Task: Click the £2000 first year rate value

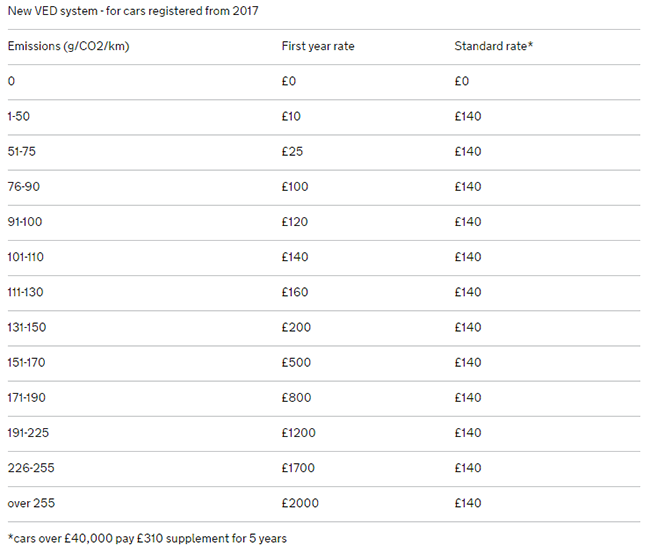Action: [x=300, y=503]
